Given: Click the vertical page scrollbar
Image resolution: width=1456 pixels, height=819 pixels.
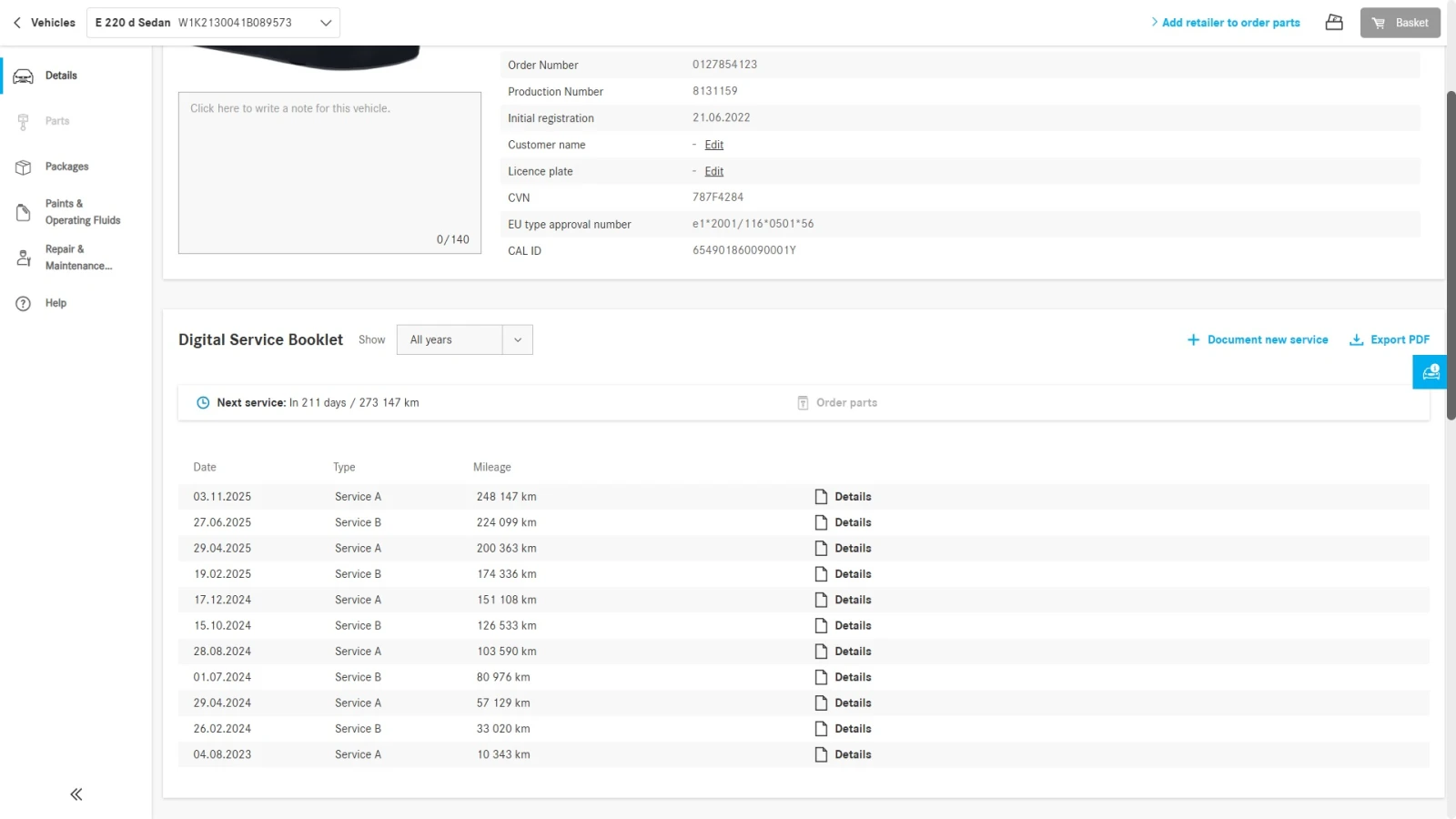Looking at the screenshot, I should point(1451,255).
